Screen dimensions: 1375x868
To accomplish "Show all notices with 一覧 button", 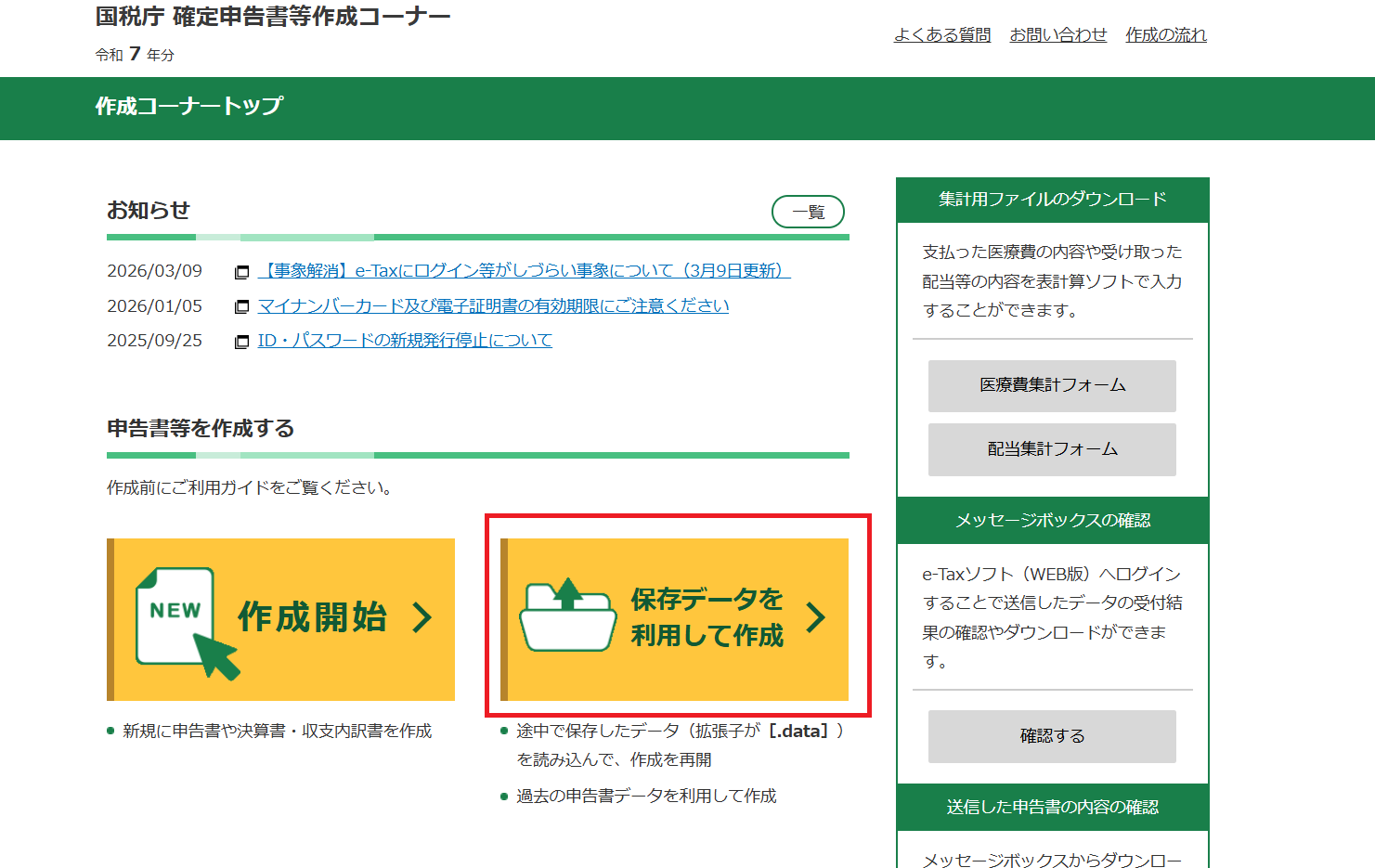I will pyautogui.click(x=808, y=212).
